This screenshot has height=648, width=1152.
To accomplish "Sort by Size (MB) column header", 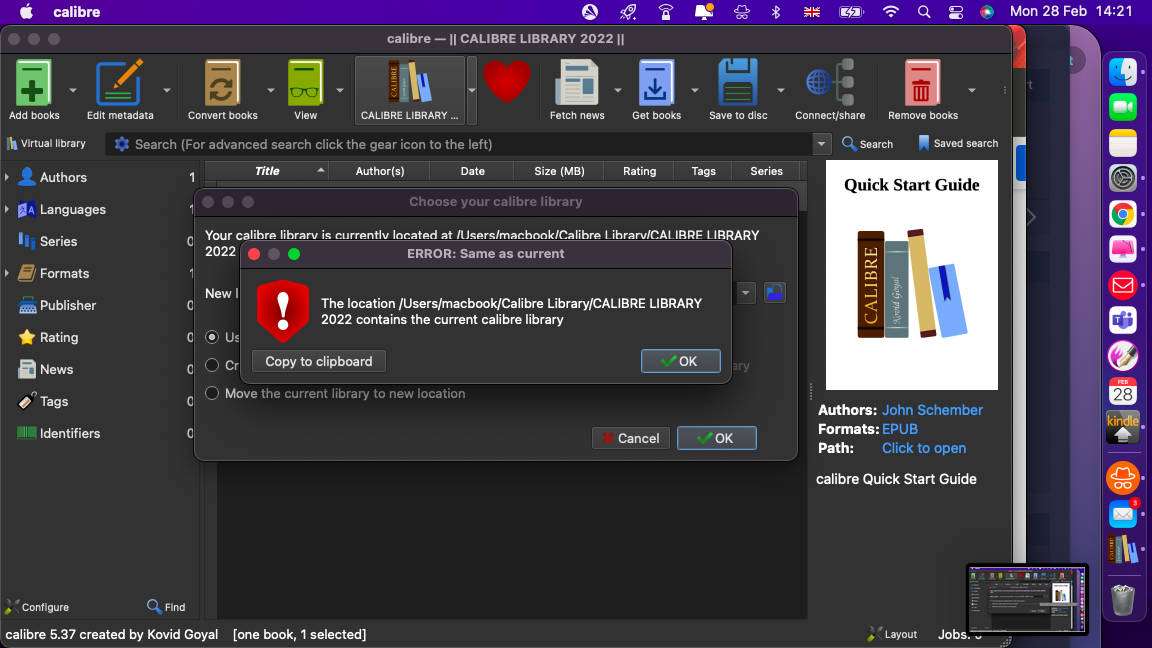I will click(x=559, y=171).
